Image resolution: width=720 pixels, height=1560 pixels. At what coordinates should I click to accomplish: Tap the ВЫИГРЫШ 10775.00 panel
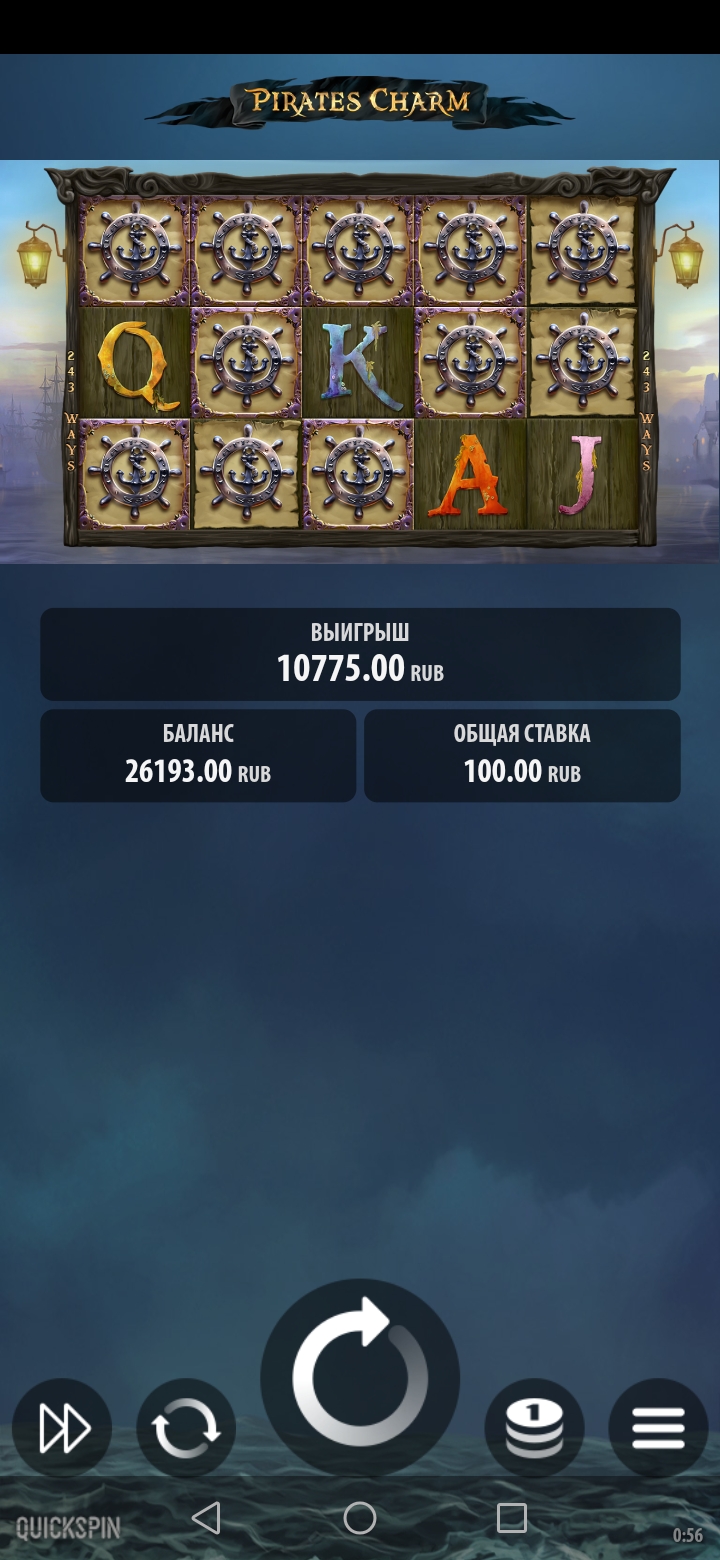coord(360,654)
